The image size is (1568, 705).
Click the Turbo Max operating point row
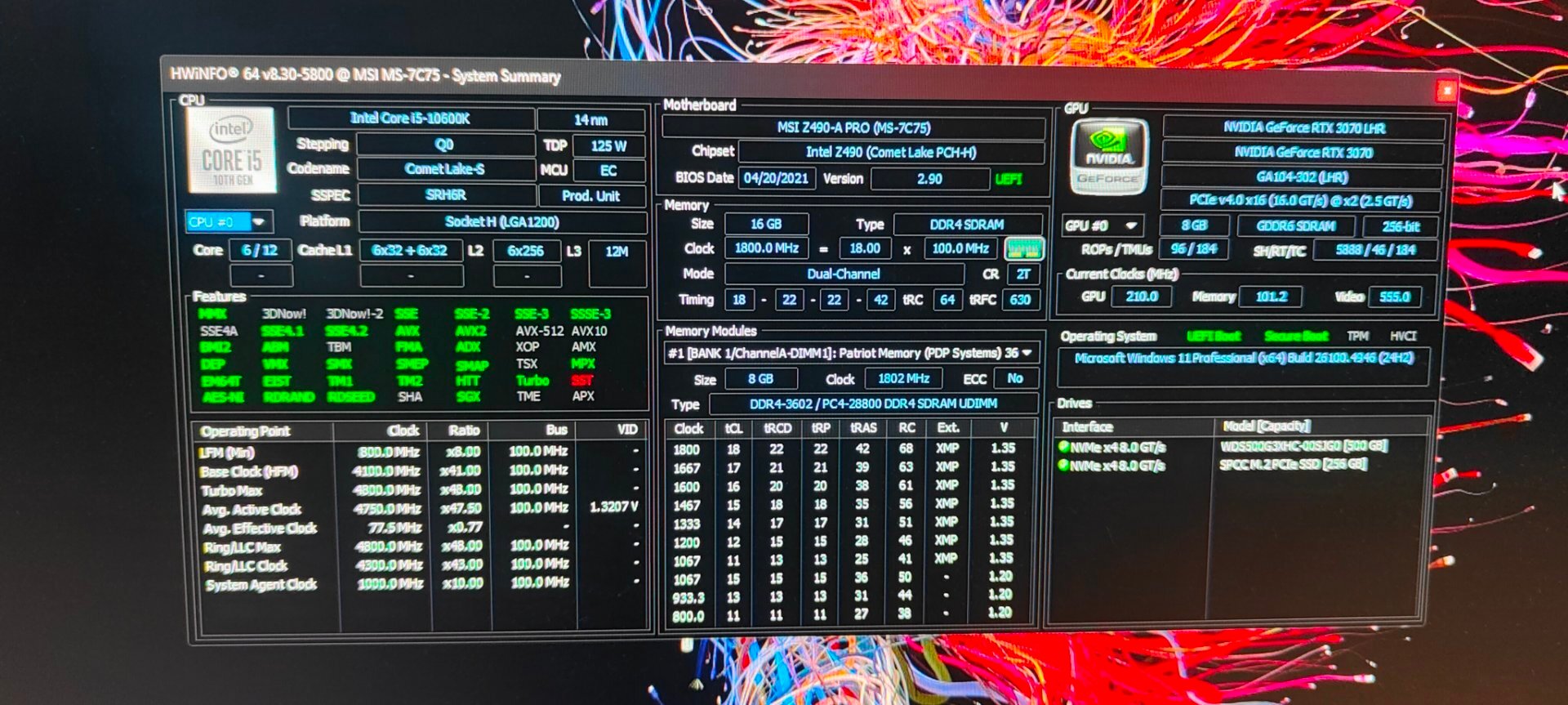(x=421, y=490)
